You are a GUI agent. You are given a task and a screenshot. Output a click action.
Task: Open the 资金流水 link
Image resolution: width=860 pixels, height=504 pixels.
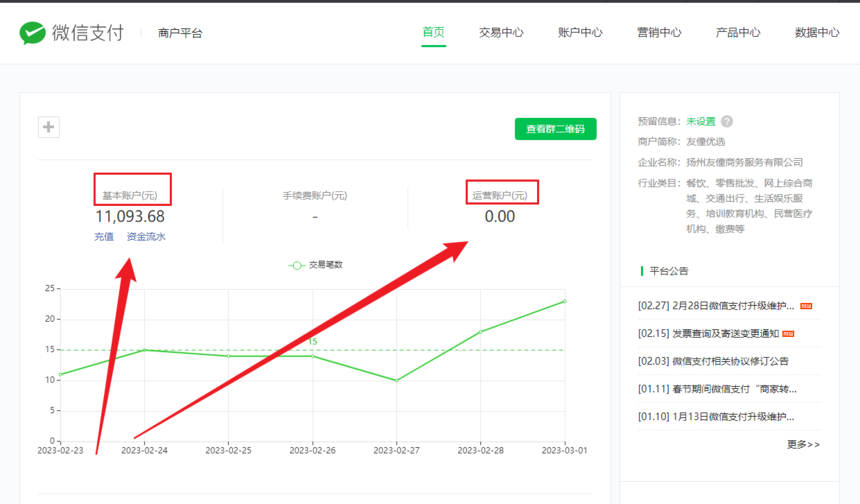point(146,237)
